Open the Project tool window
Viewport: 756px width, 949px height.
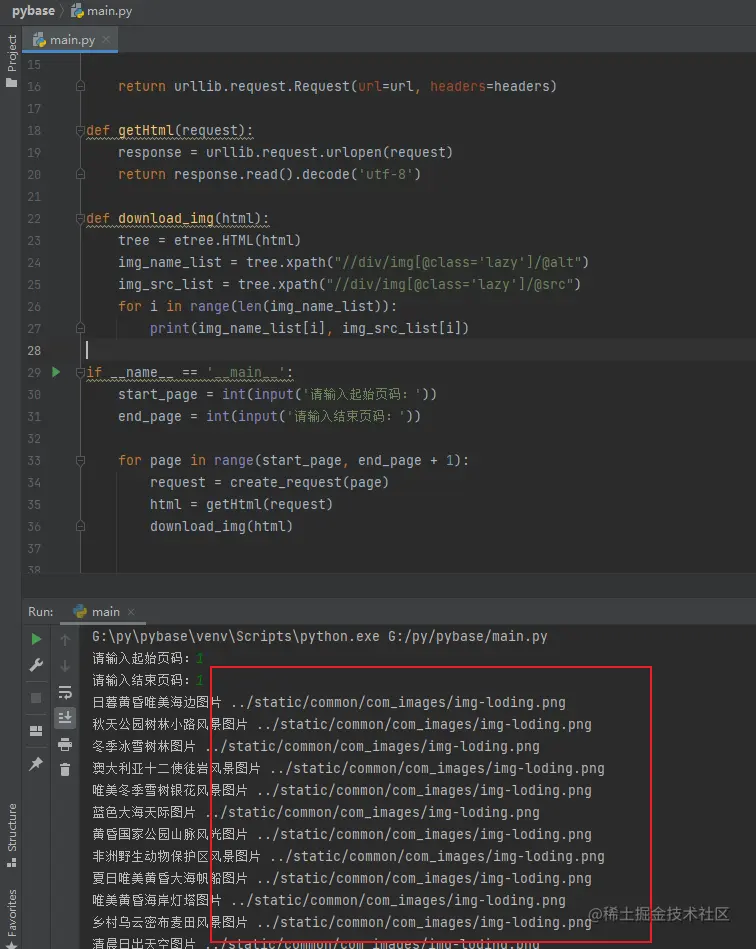pyautogui.click(x=12, y=61)
